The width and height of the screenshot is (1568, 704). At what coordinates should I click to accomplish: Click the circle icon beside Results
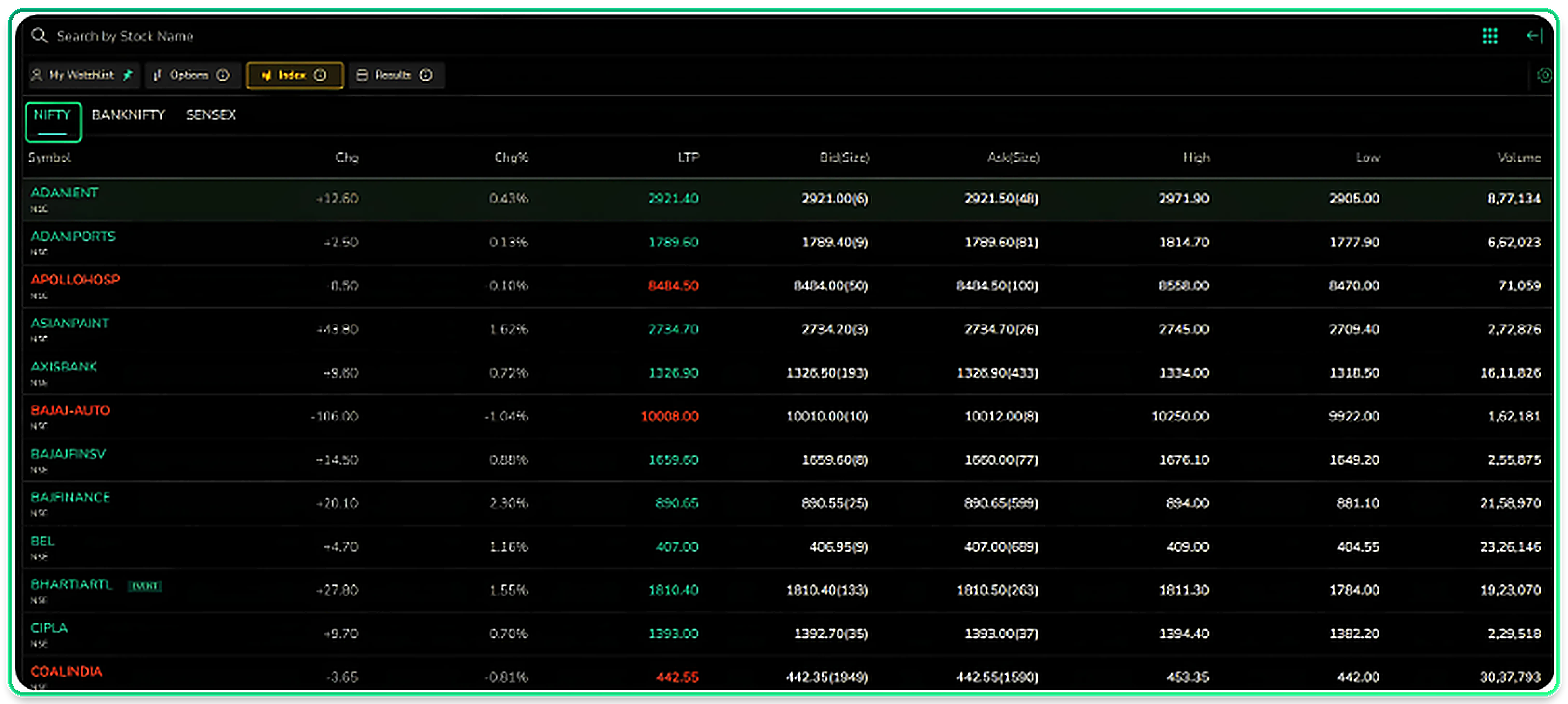pyautogui.click(x=426, y=75)
